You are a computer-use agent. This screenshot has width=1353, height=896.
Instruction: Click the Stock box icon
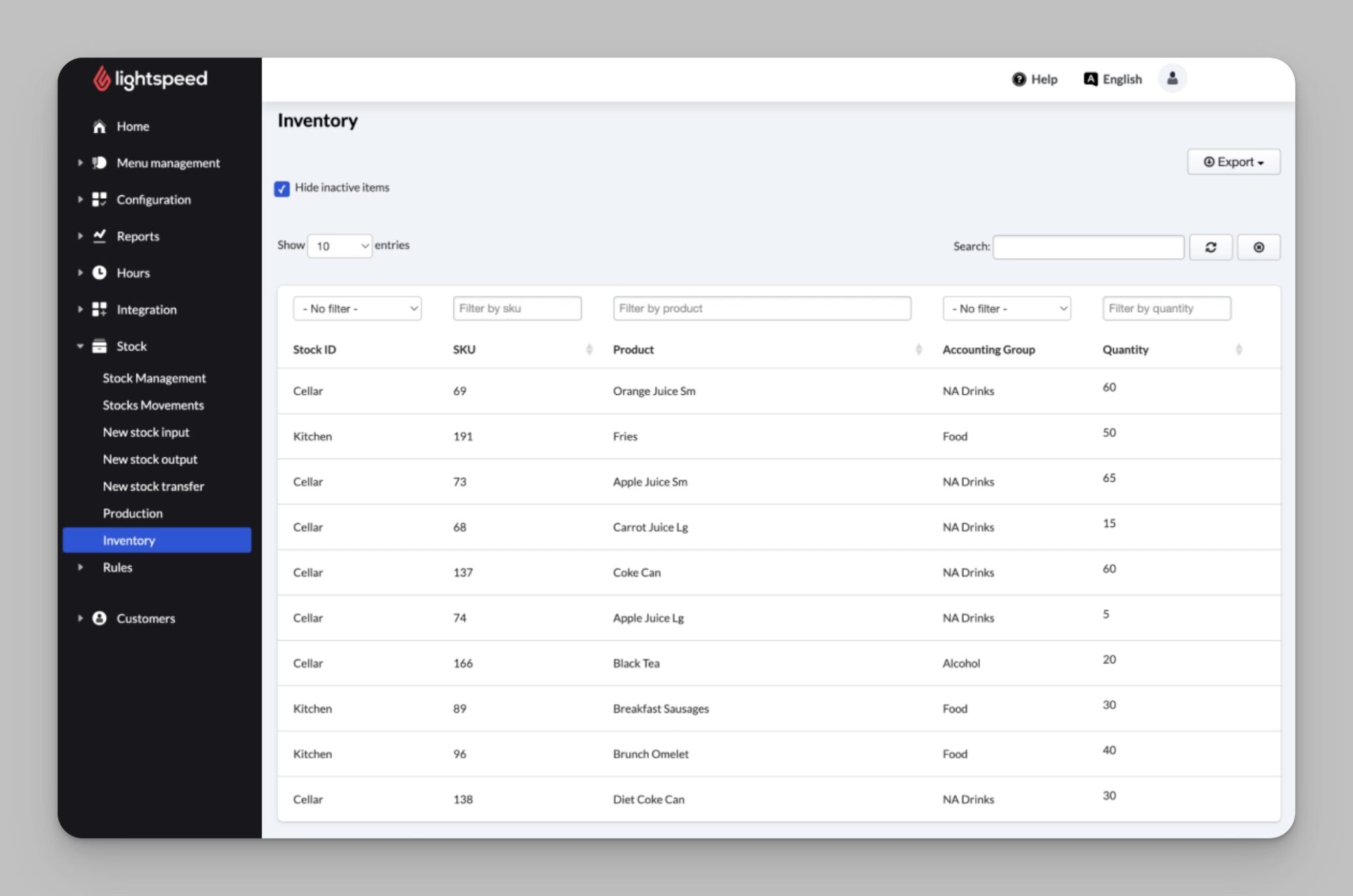pyautogui.click(x=99, y=346)
